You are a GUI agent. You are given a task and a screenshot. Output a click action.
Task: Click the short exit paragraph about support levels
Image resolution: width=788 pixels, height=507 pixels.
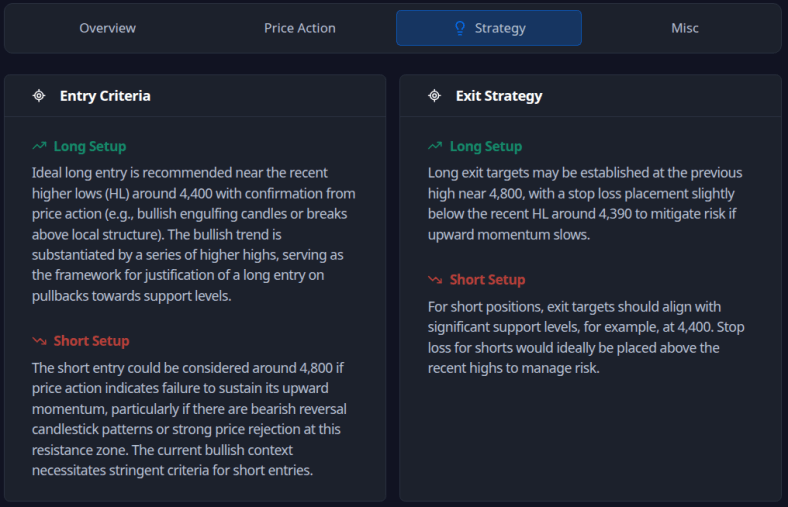point(585,337)
